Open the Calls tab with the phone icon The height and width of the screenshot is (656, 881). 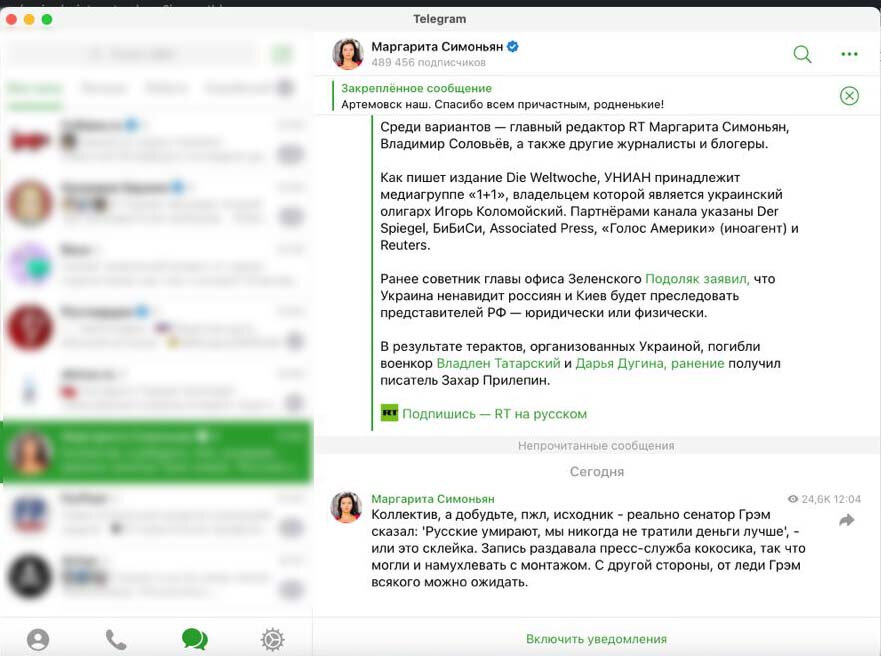tap(116, 639)
